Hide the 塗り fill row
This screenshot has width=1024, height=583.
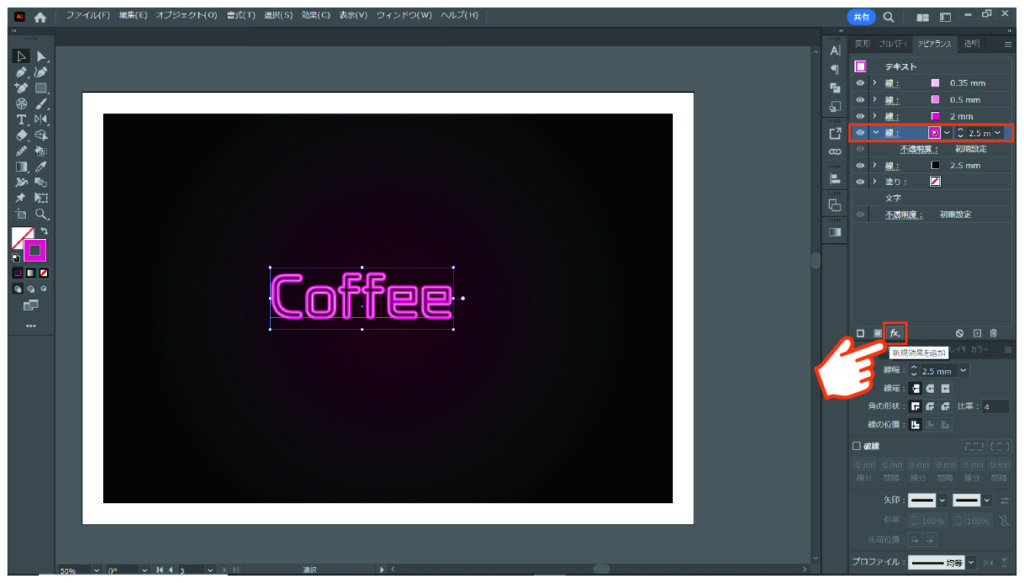point(860,181)
